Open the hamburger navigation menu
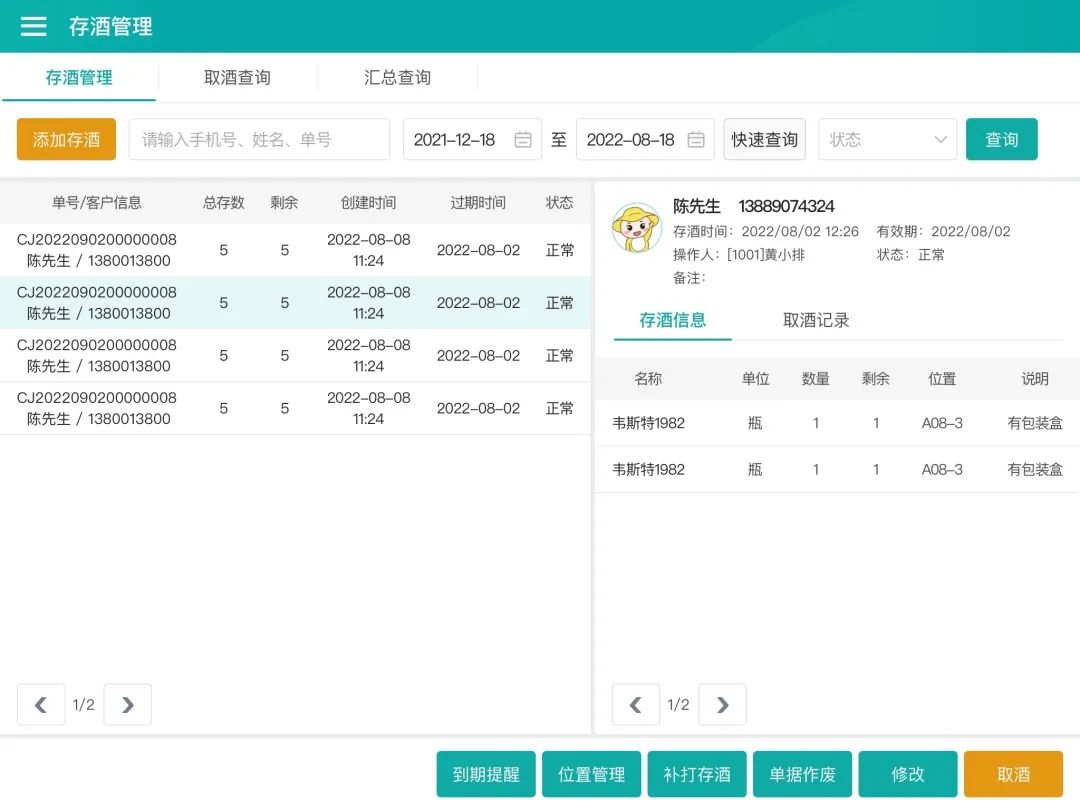This screenshot has width=1080, height=810. (x=34, y=27)
